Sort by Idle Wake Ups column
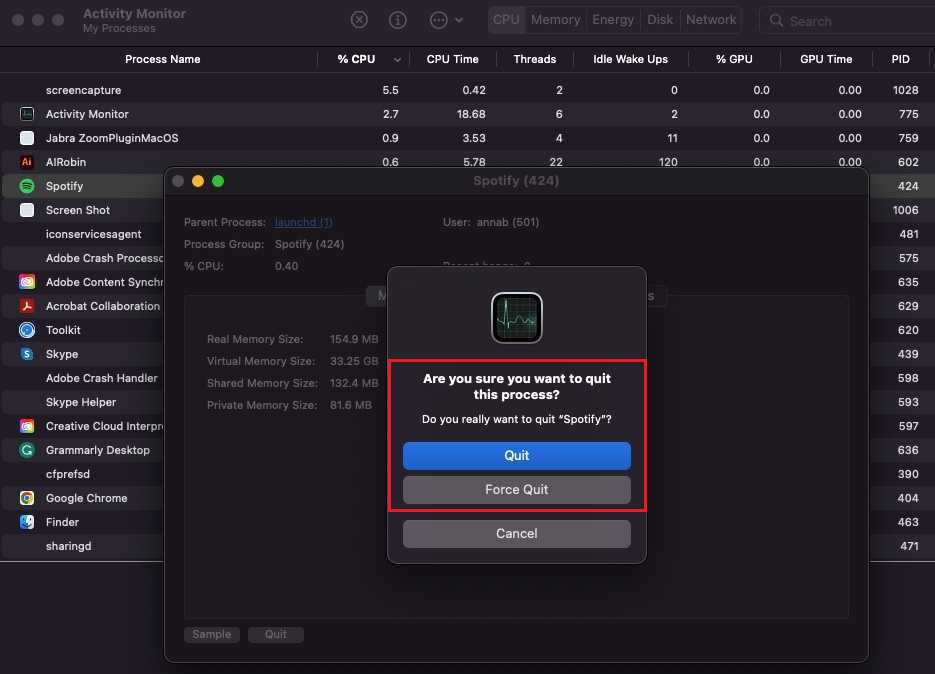Screen dimensions: 935x674 [630, 59]
